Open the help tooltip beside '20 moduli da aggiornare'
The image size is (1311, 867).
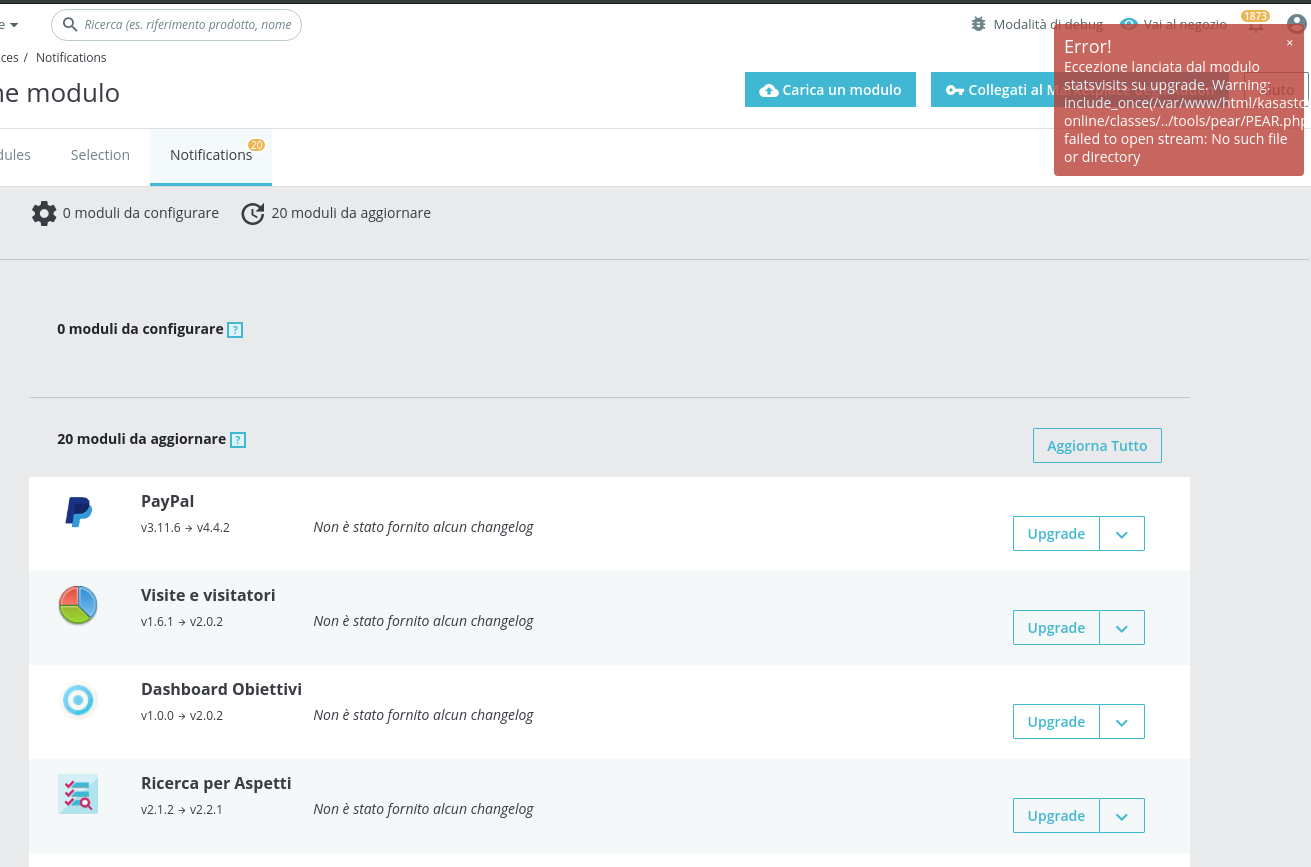[x=238, y=439]
